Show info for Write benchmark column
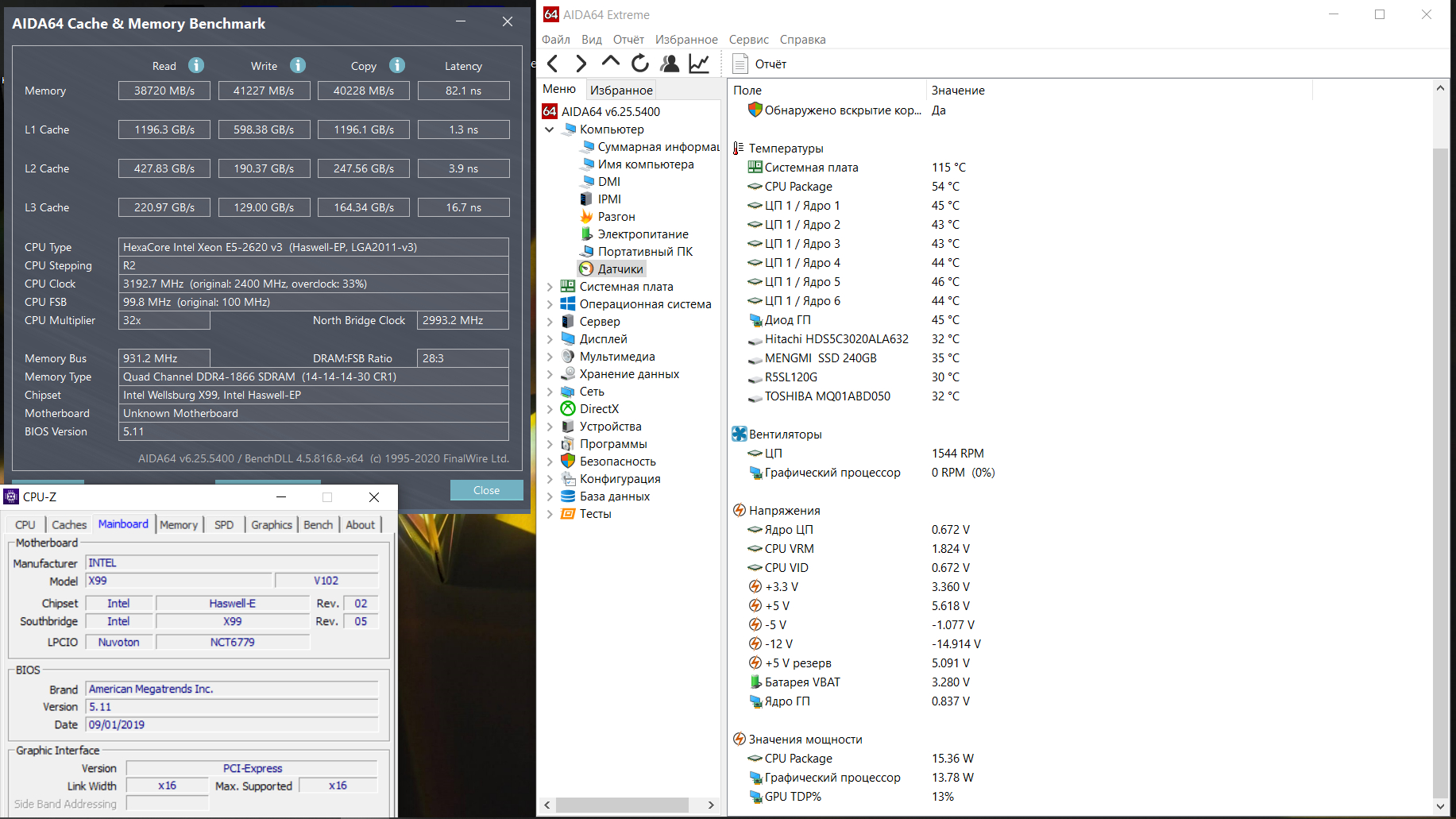This screenshot has height=819, width=1456. point(298,65)
